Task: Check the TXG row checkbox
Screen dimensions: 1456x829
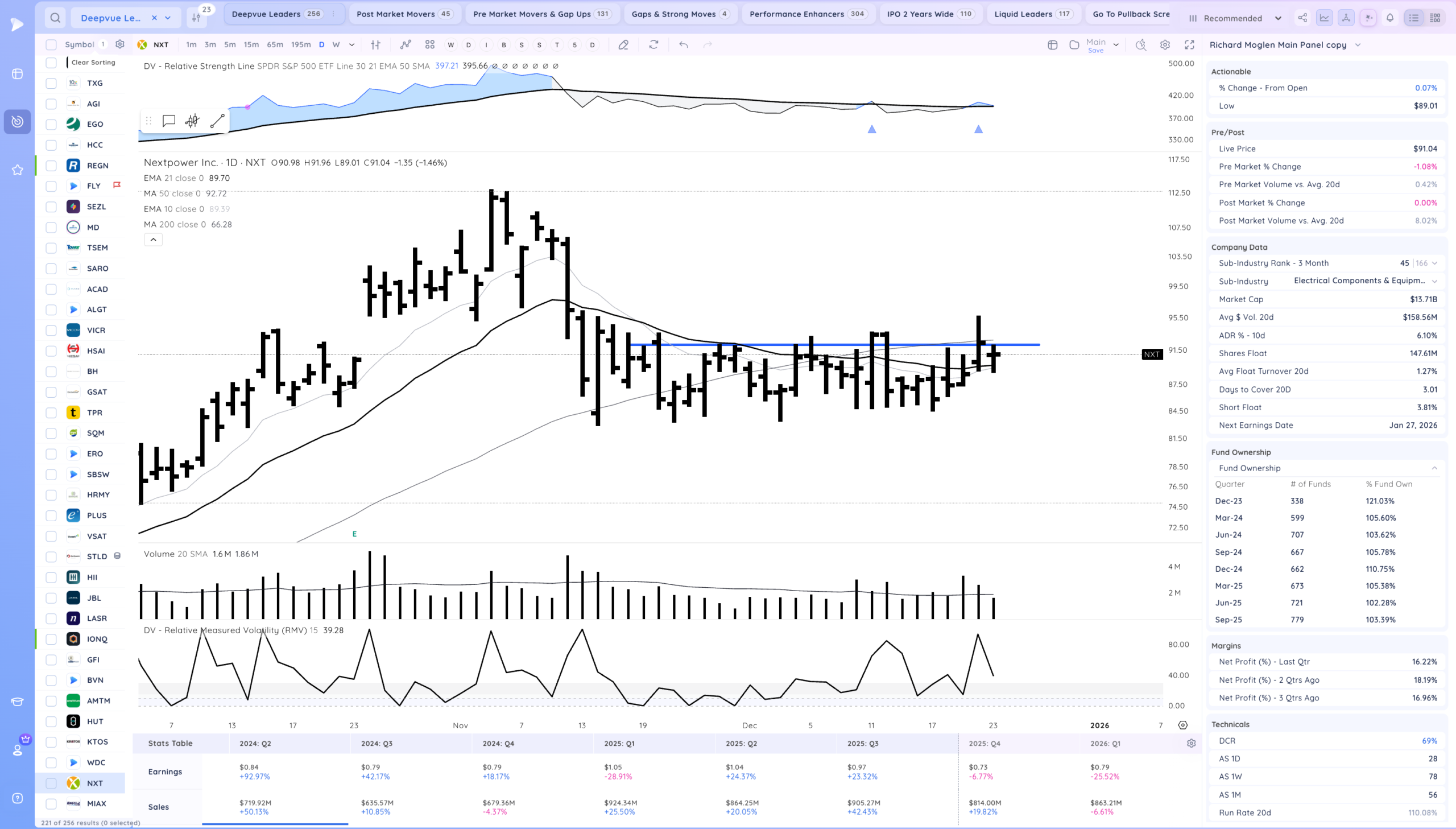Action: pos(51,83)
